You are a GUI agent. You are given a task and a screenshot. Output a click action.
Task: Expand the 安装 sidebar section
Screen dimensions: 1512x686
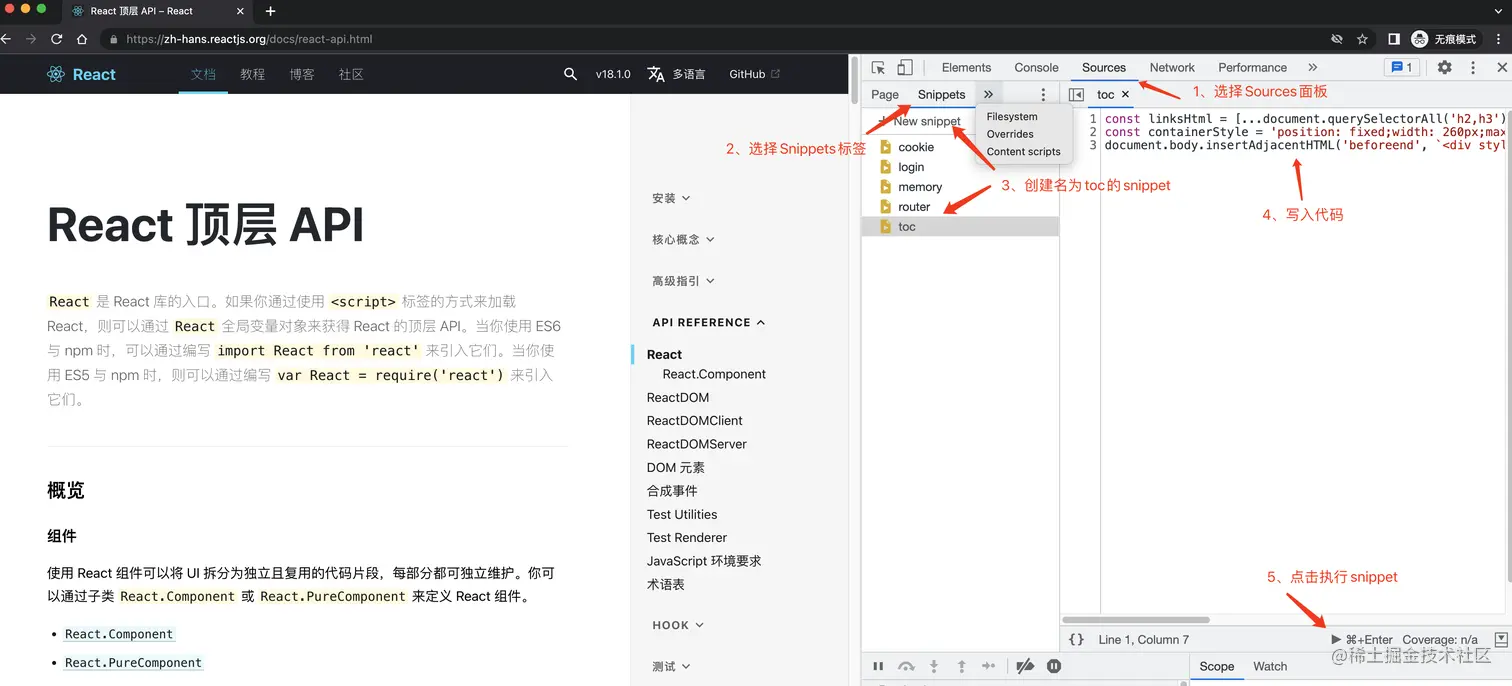pos(671,198)
